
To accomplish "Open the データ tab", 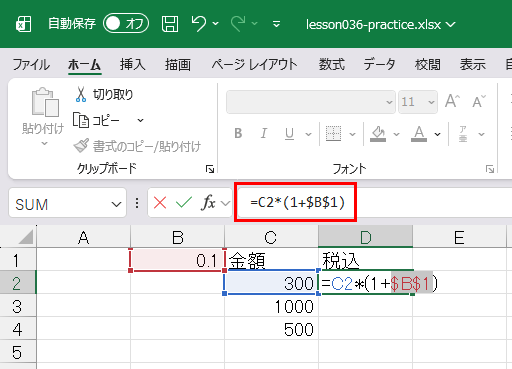I will [379, 64].
